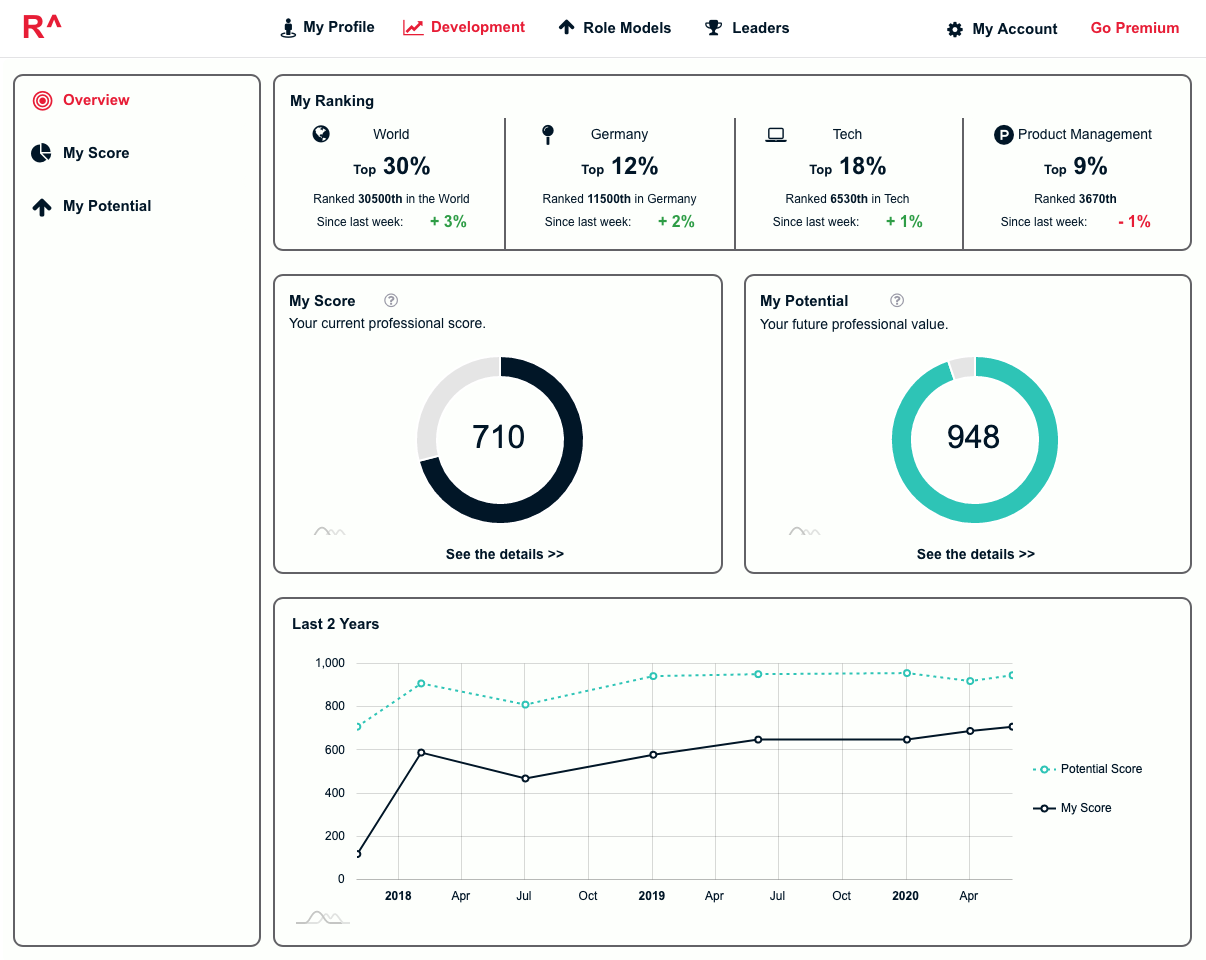Open See the details under My Potential
The image size is (1206, 960).
(976, 554)
